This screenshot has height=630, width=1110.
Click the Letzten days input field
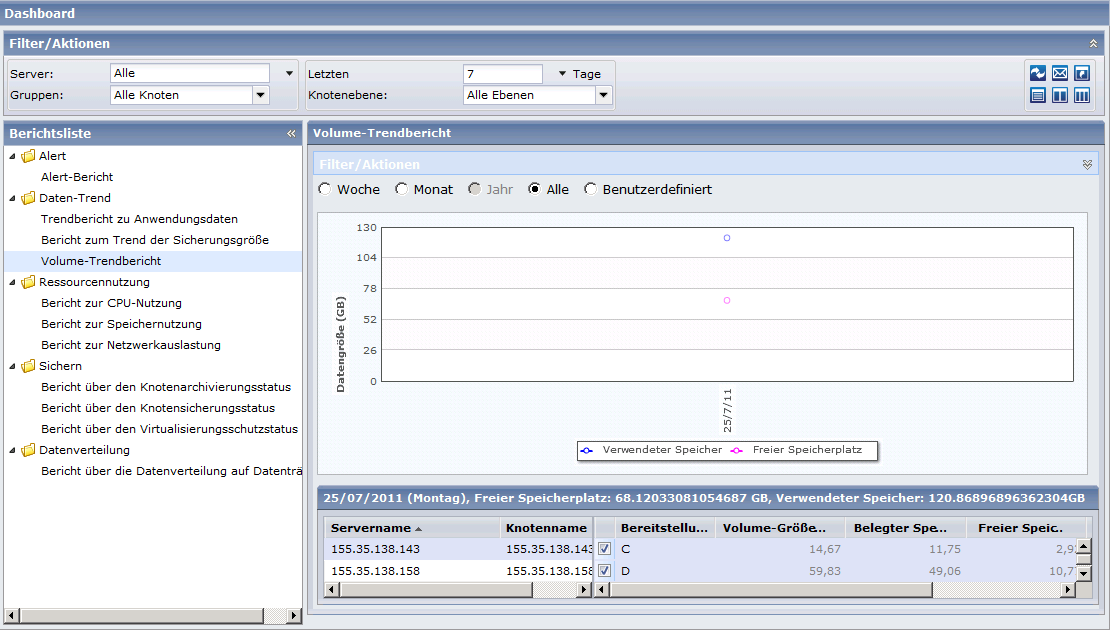click(x=503, y=74)
